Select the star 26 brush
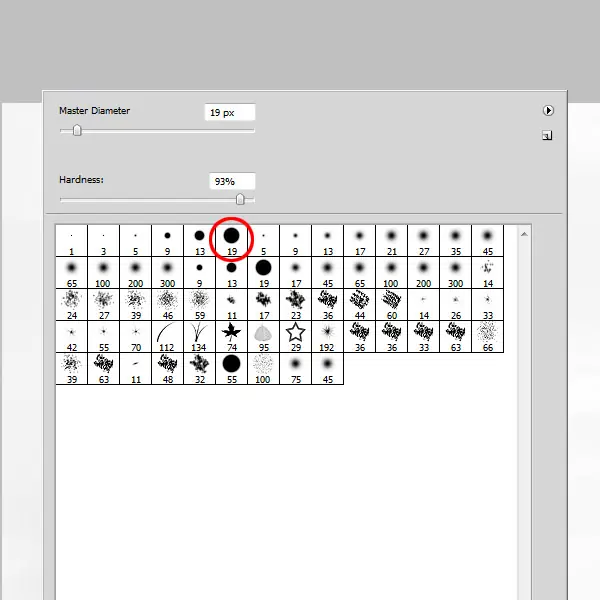This screenshot has width=600, height=600. (x=455, y=305)
